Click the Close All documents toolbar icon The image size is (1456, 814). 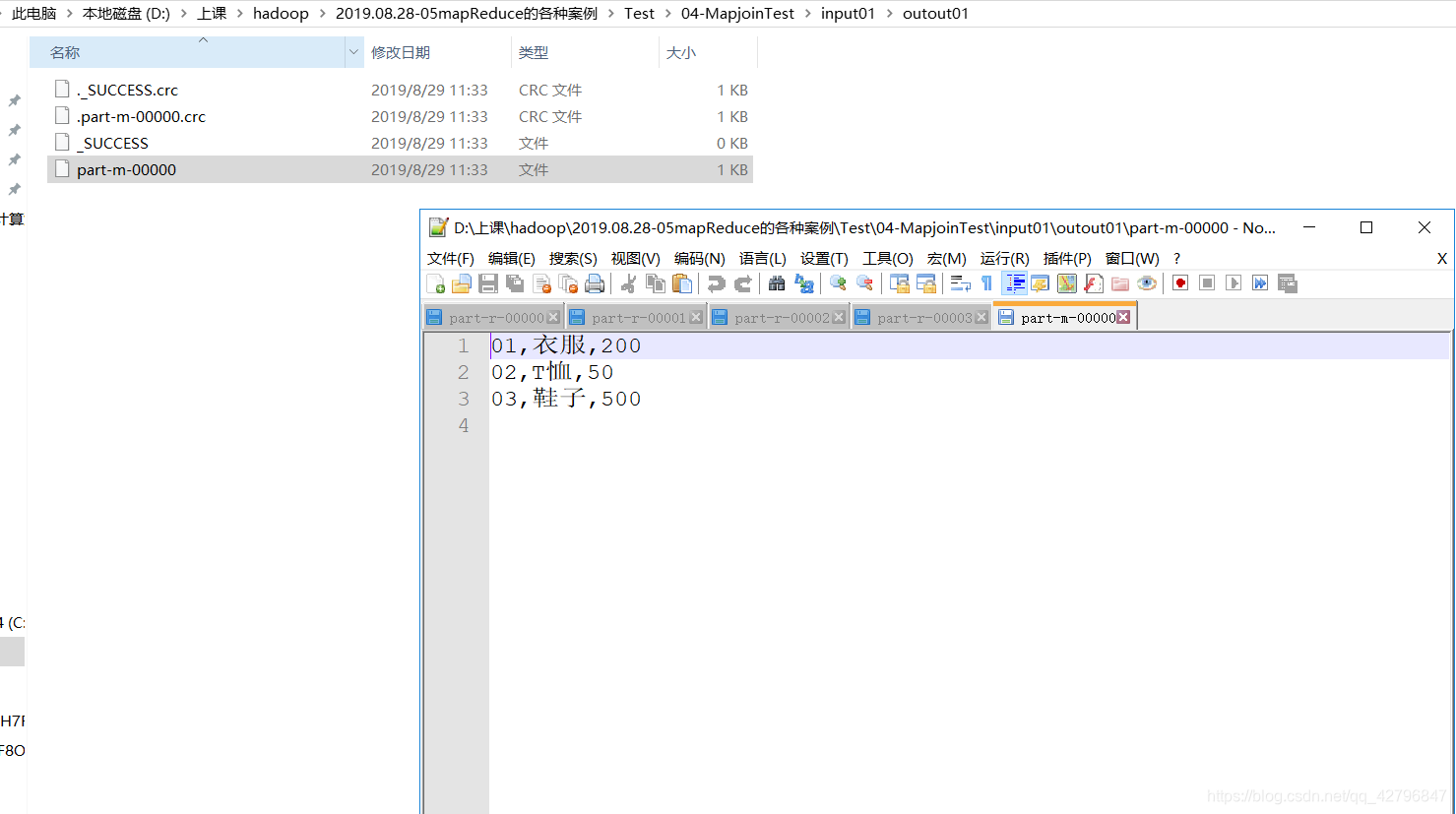pos(568,283)
